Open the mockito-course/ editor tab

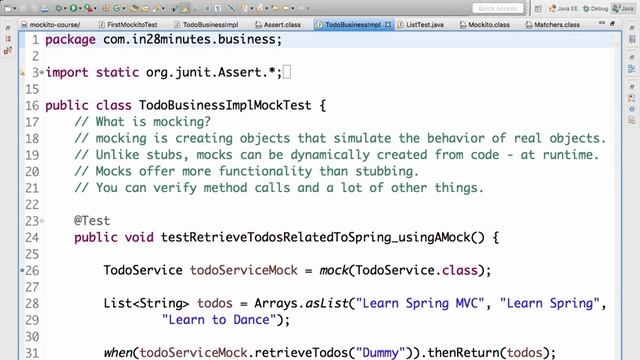(50, 24)
